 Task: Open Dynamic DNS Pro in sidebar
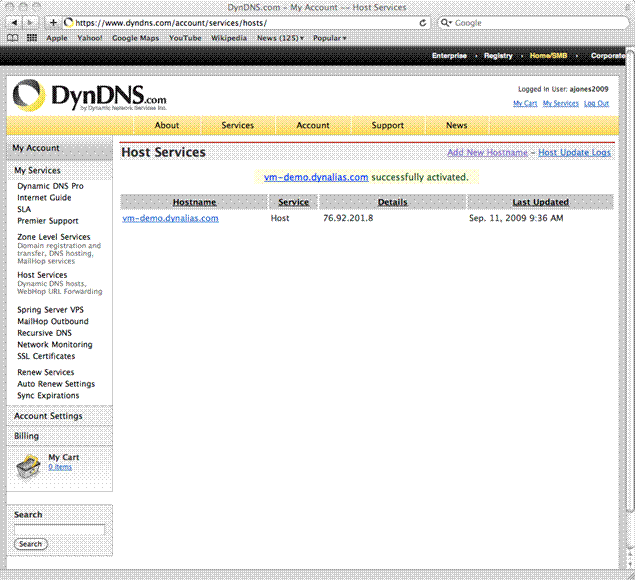tap(50, 186)
